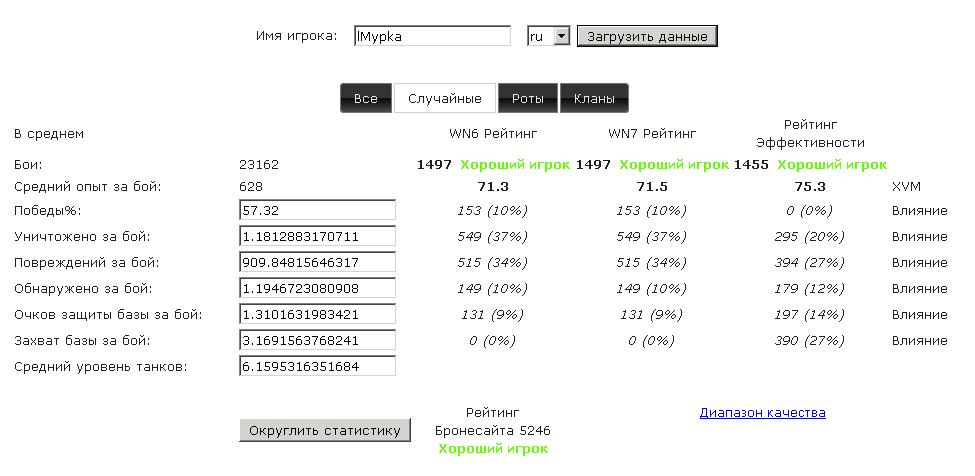The width and height of the screenshot is (975, 476).
Task: Click Влияние in the Повреждений за бой row
Action: [x=920, y=263]
